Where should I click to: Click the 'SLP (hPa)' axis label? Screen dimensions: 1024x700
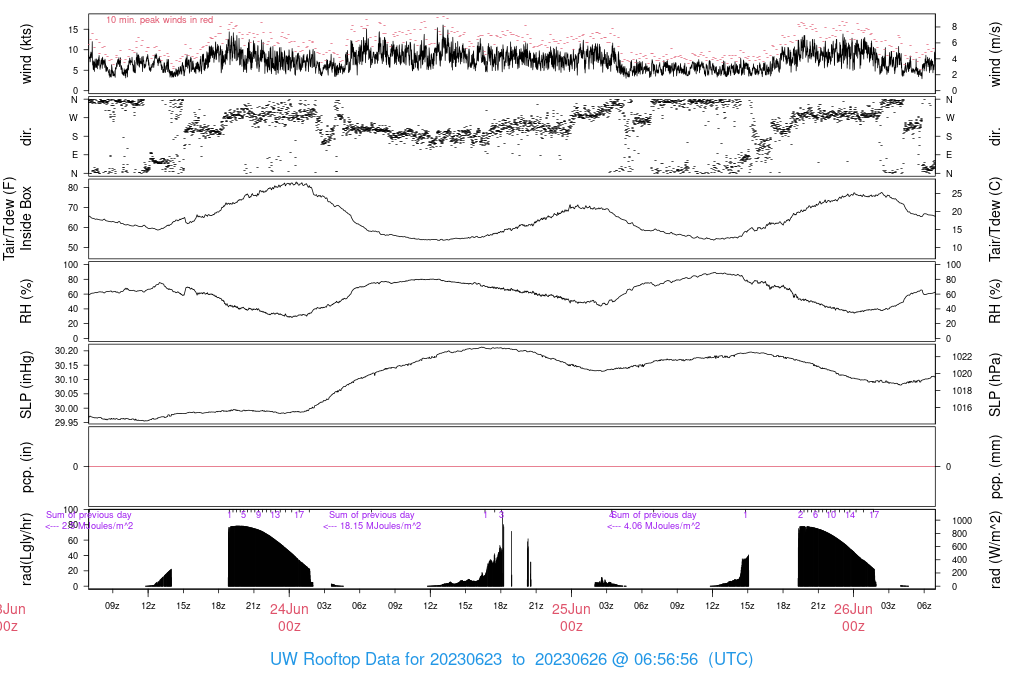point(995,385)
